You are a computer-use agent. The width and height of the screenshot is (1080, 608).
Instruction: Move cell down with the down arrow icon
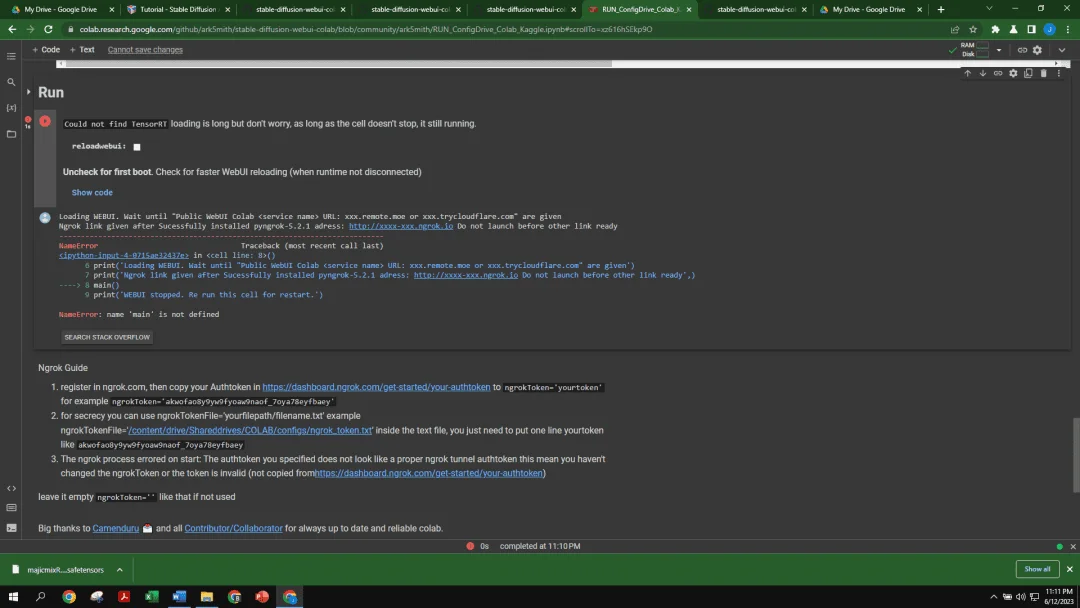982,74
